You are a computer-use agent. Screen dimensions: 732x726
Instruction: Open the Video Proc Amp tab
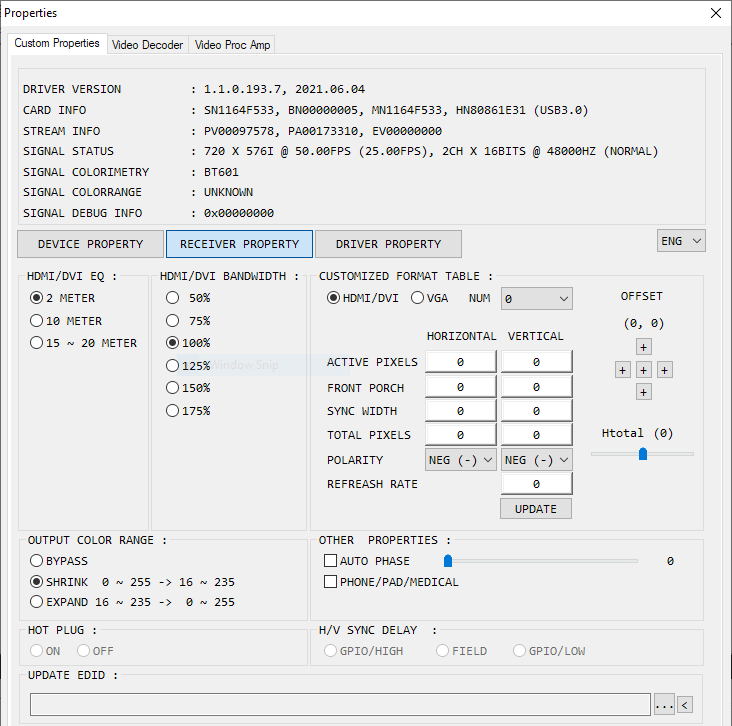click(x=231, y=45)
